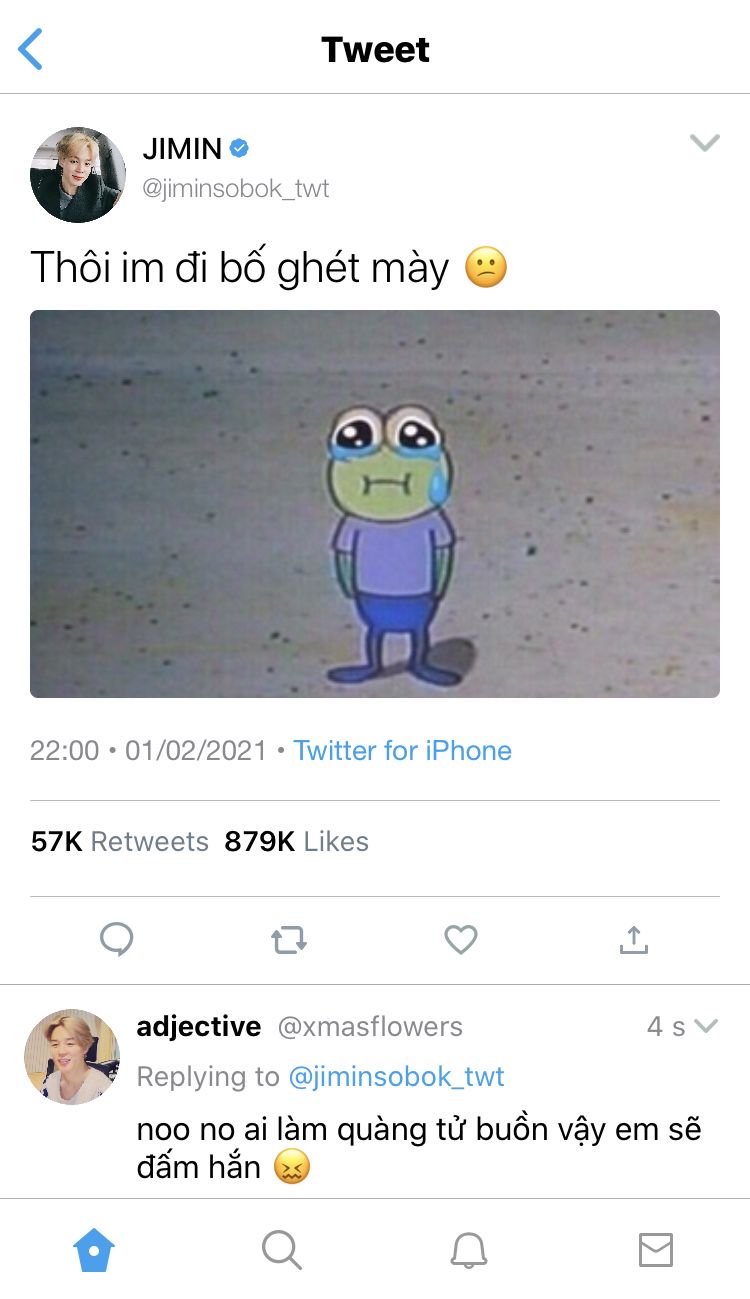The width and height of the screenshot is (750, 1299).
Task: View the 57K Retweets list
Action: [120, 842]
